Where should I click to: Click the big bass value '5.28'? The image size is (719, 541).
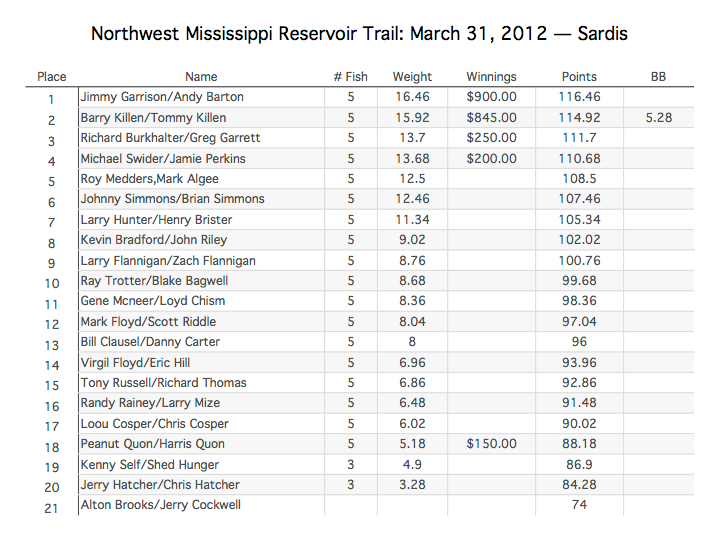[x=659, y=118]
